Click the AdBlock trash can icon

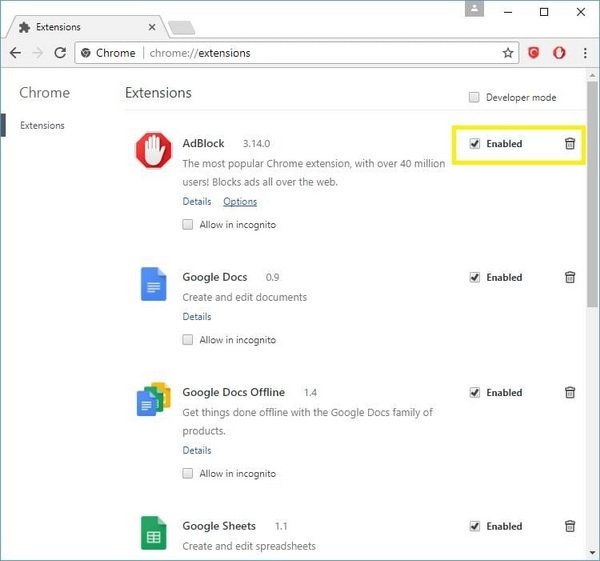[570, 144]
